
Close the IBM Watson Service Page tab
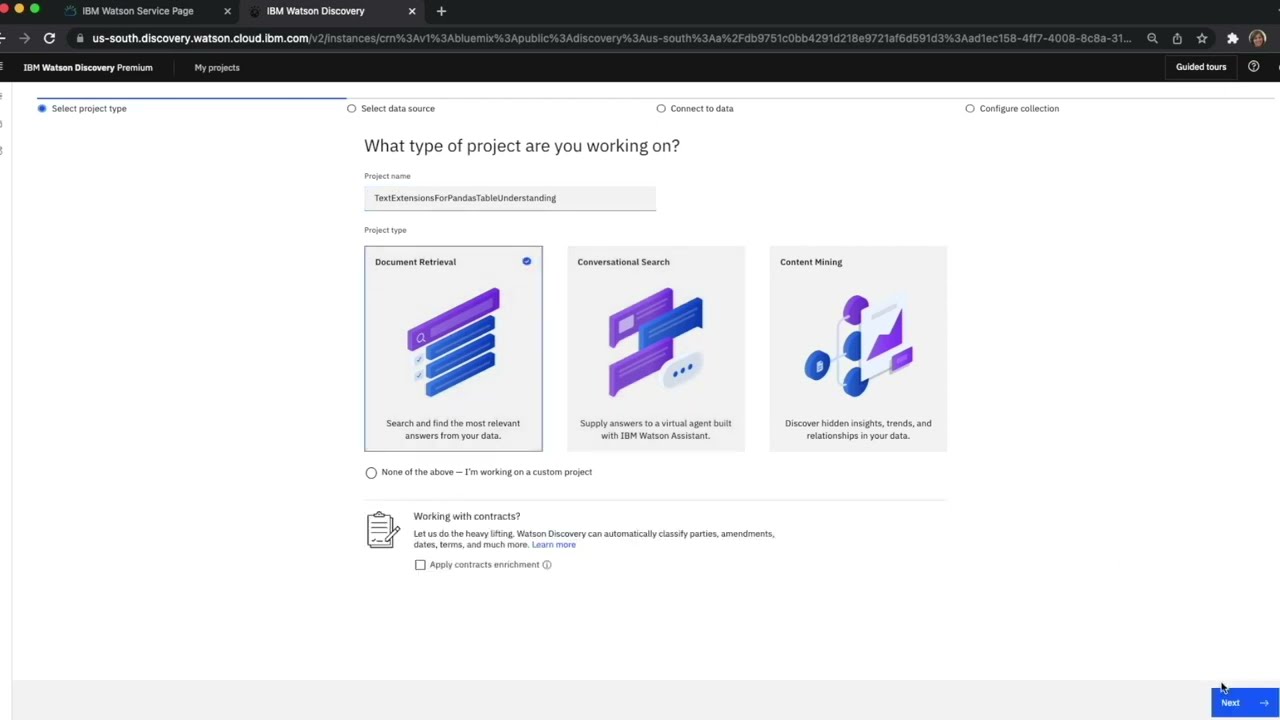pos(227,11)
